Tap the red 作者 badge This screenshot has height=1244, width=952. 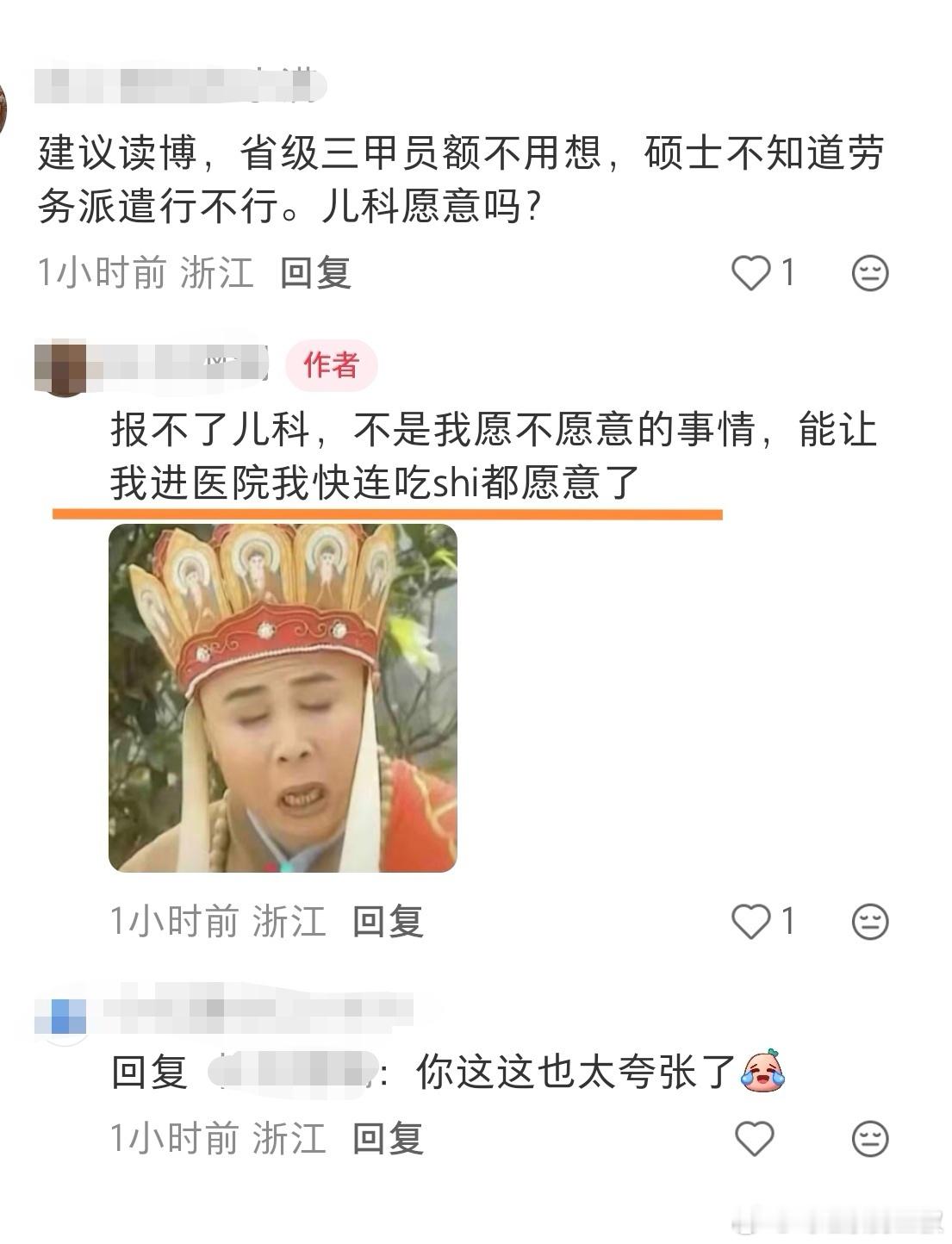(331, 364)
